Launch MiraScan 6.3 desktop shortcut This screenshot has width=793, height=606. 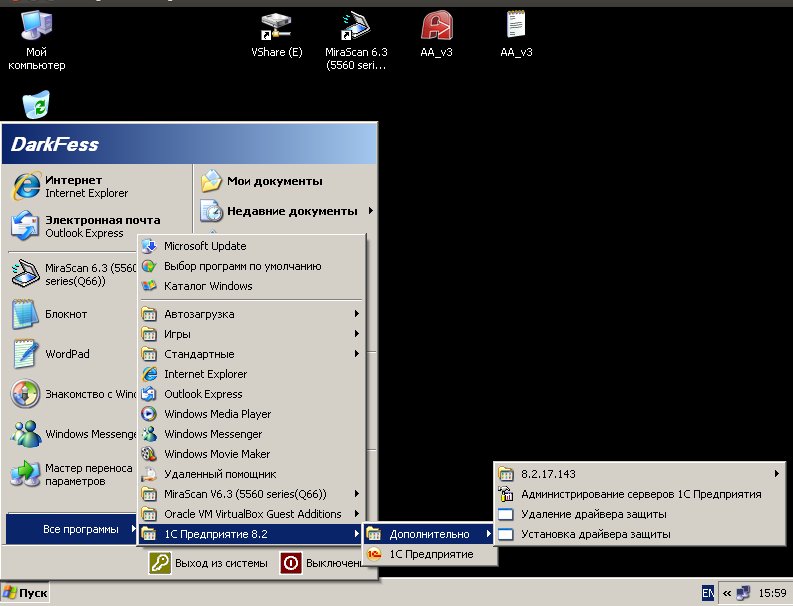click(x=356, y=40)
